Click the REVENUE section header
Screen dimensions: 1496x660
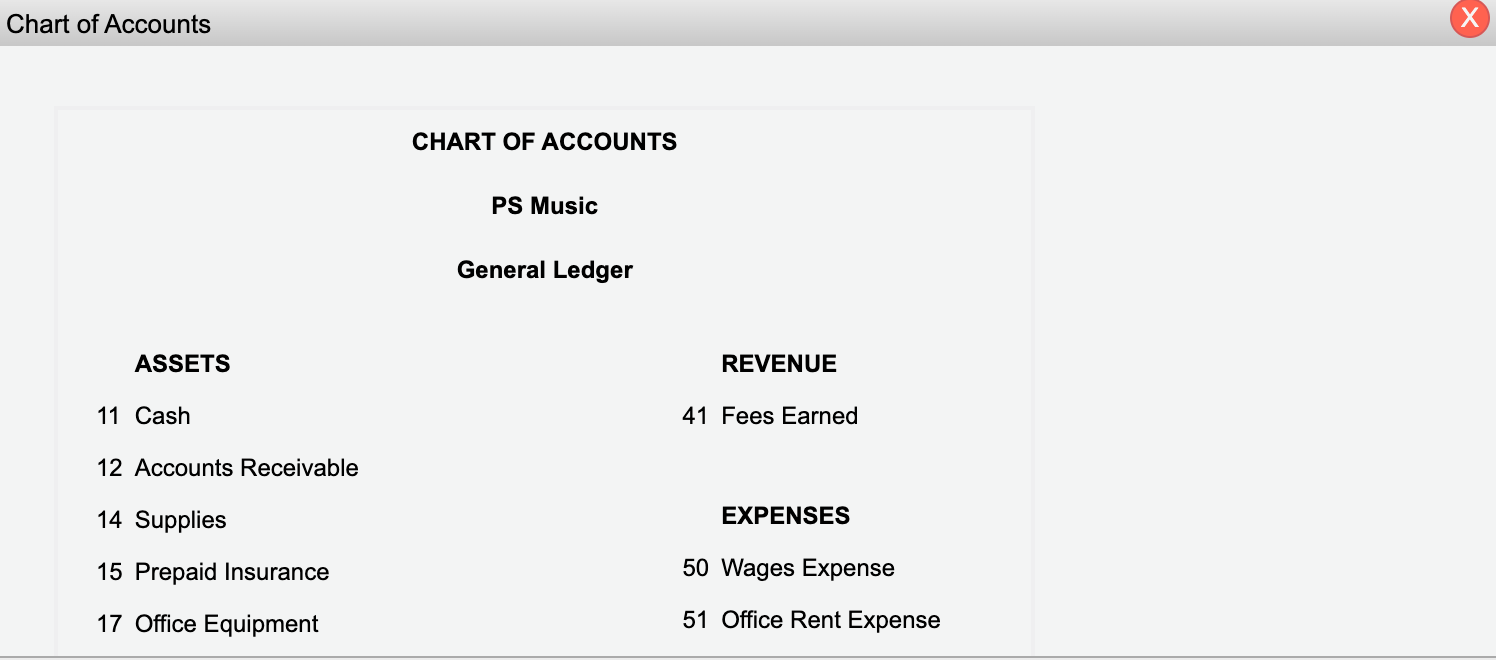coord(779,364)
